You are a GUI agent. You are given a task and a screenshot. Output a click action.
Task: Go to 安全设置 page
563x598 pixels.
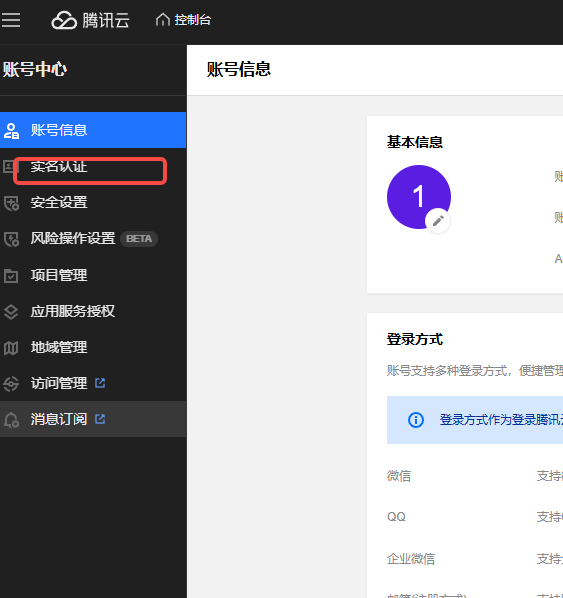pos(93,203)
